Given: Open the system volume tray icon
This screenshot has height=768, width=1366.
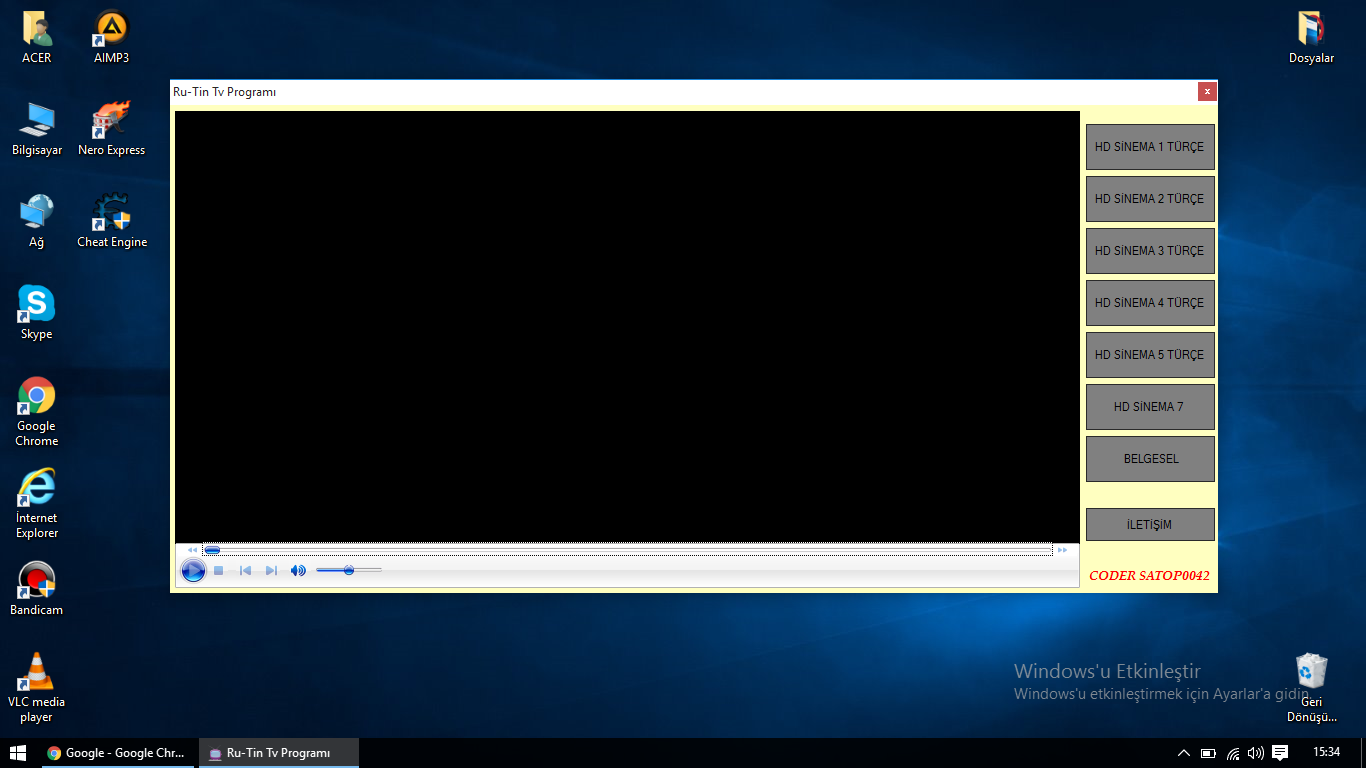Looking at the screenshot, I should (1256, 753).
